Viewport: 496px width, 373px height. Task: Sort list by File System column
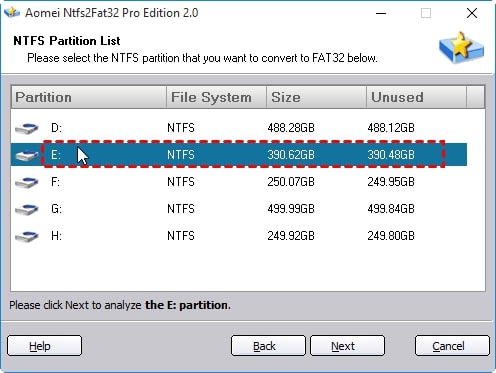pyautogui.click(x=216, y=97)
